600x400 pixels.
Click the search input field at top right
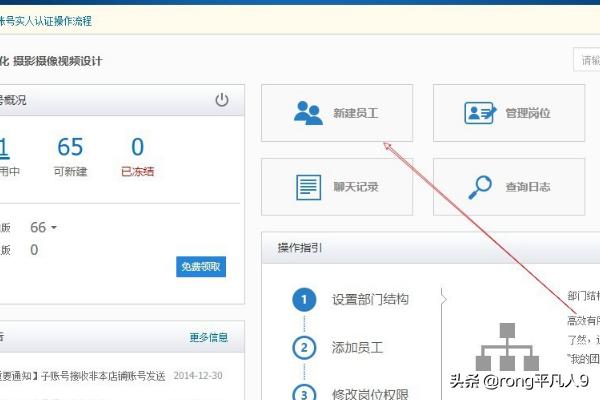pyautogui.click(x=586, y=60)
